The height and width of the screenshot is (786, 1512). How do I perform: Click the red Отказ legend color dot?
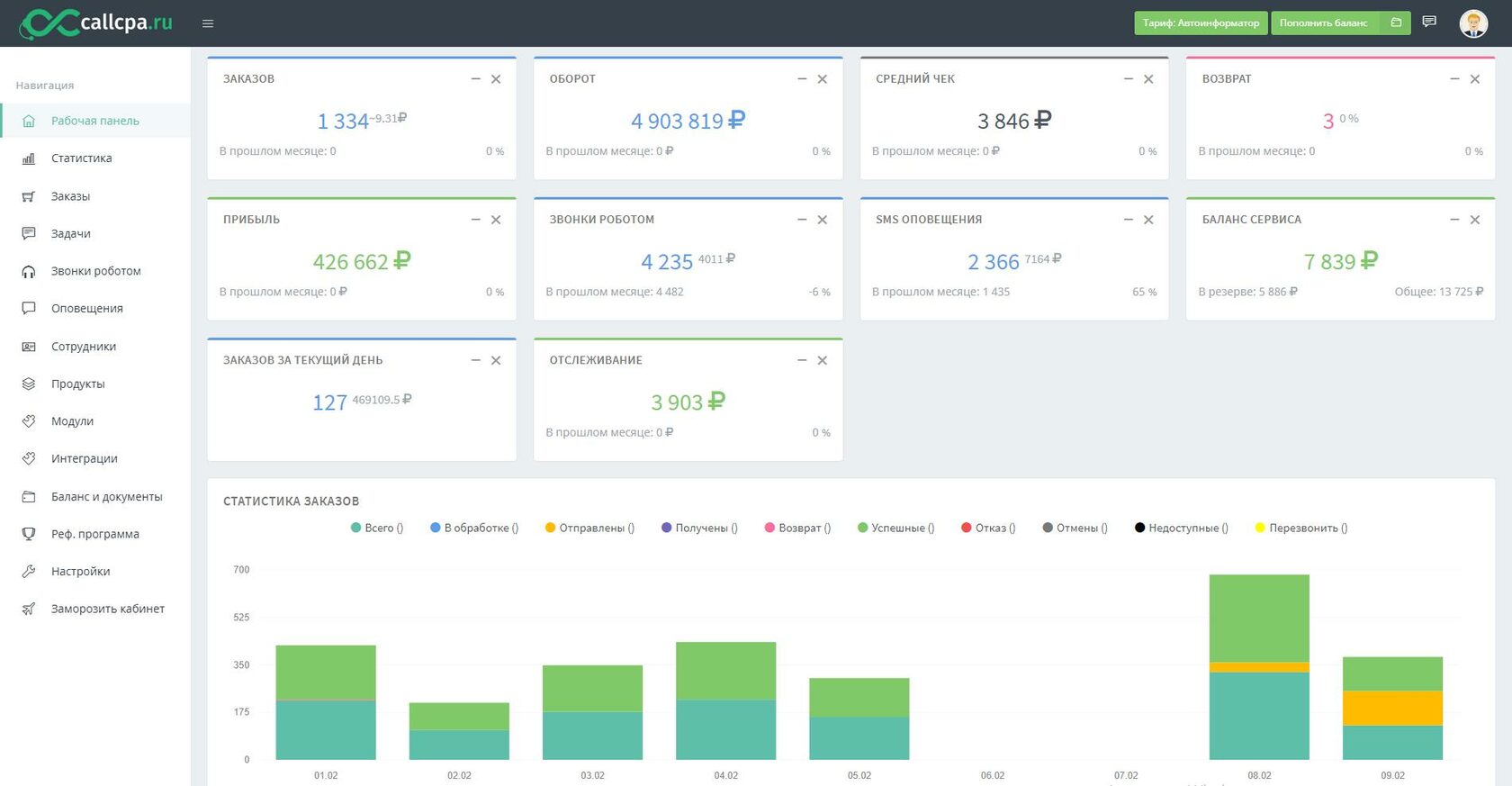coord(967,528)
